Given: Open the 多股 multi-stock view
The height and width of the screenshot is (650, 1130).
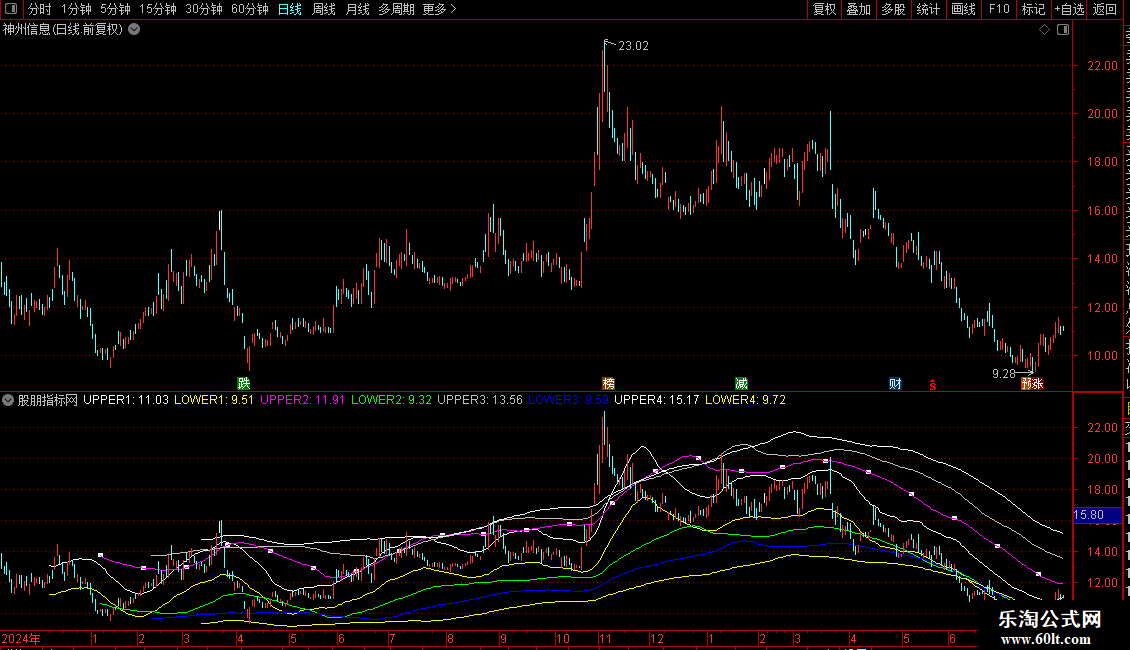Looking at the screenshot, I should click(893, 9).
